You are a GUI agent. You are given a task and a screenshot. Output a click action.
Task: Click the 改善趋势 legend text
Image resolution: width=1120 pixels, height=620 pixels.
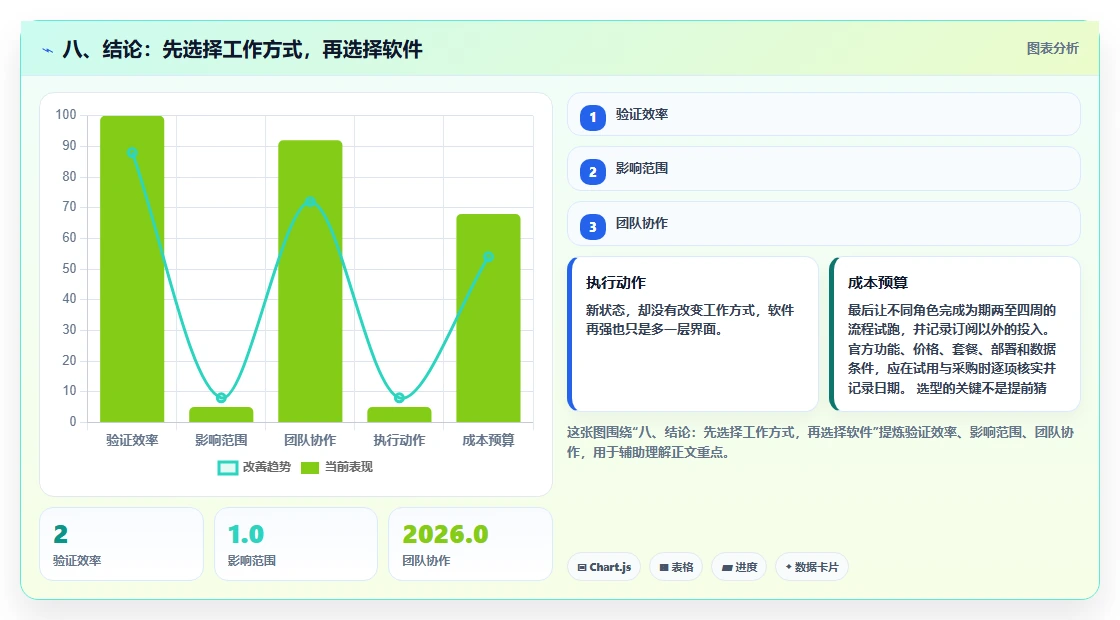coord(267,467)
